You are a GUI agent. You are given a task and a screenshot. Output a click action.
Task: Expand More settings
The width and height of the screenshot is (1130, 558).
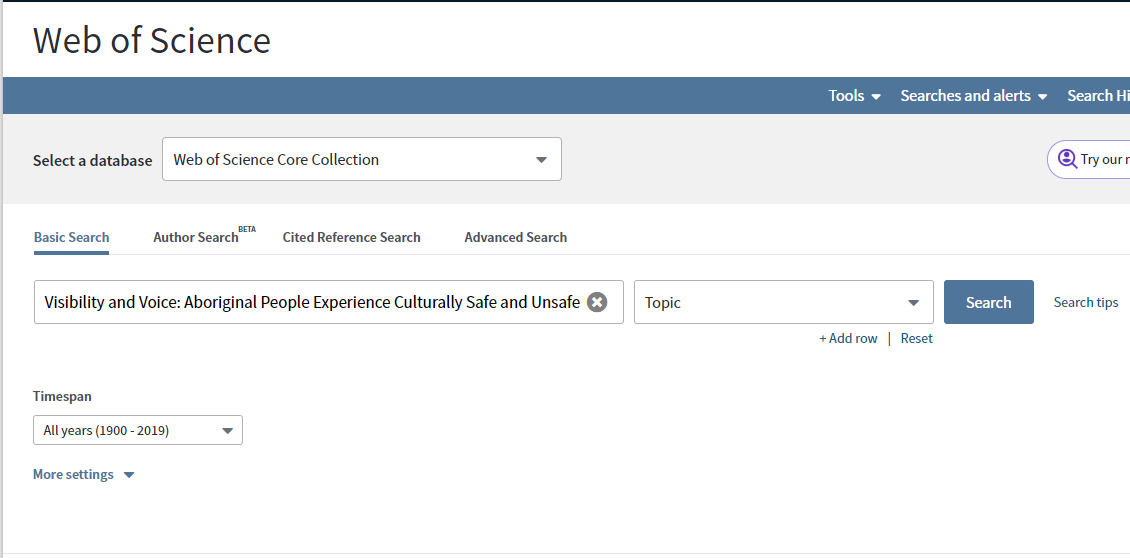(x=84, y=474)
